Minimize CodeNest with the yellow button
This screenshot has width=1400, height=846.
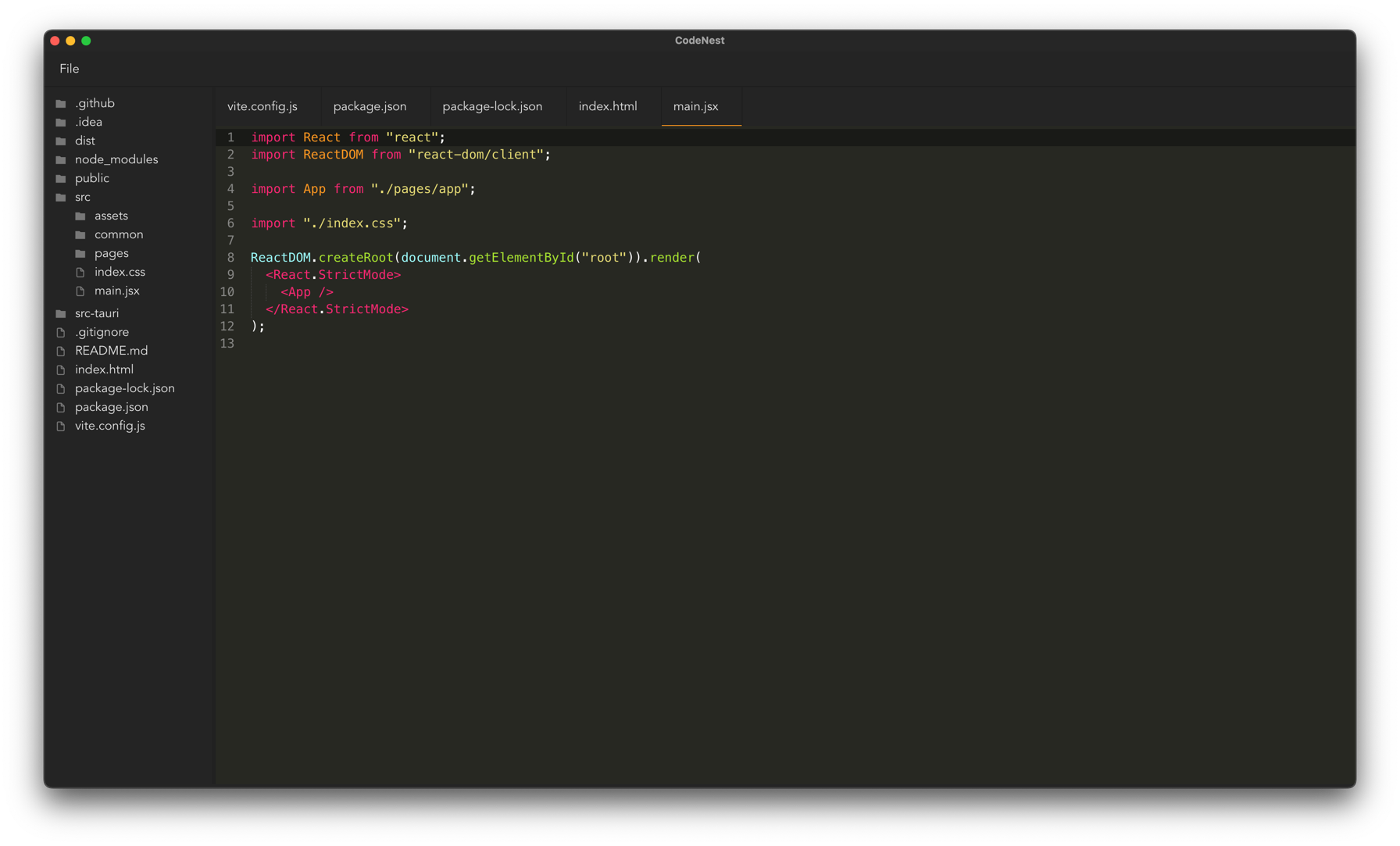click(70, 41)
